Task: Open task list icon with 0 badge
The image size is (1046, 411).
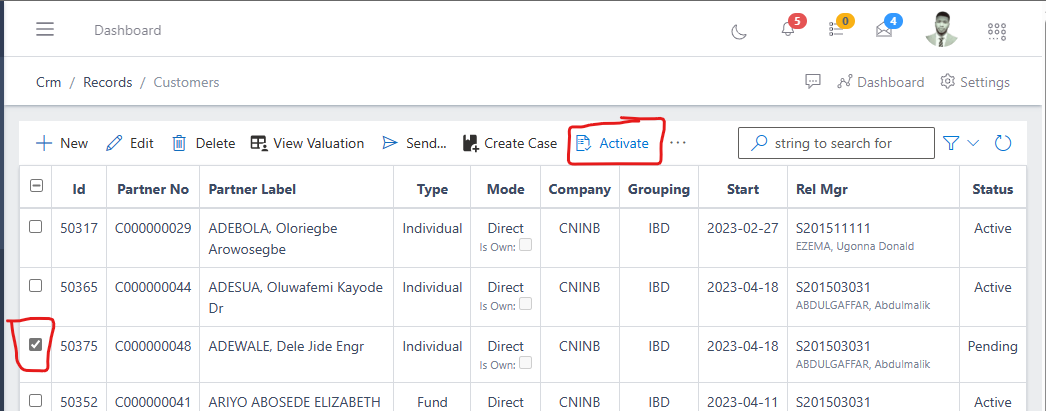Action: pyautogui.click(x=836, y=29)
